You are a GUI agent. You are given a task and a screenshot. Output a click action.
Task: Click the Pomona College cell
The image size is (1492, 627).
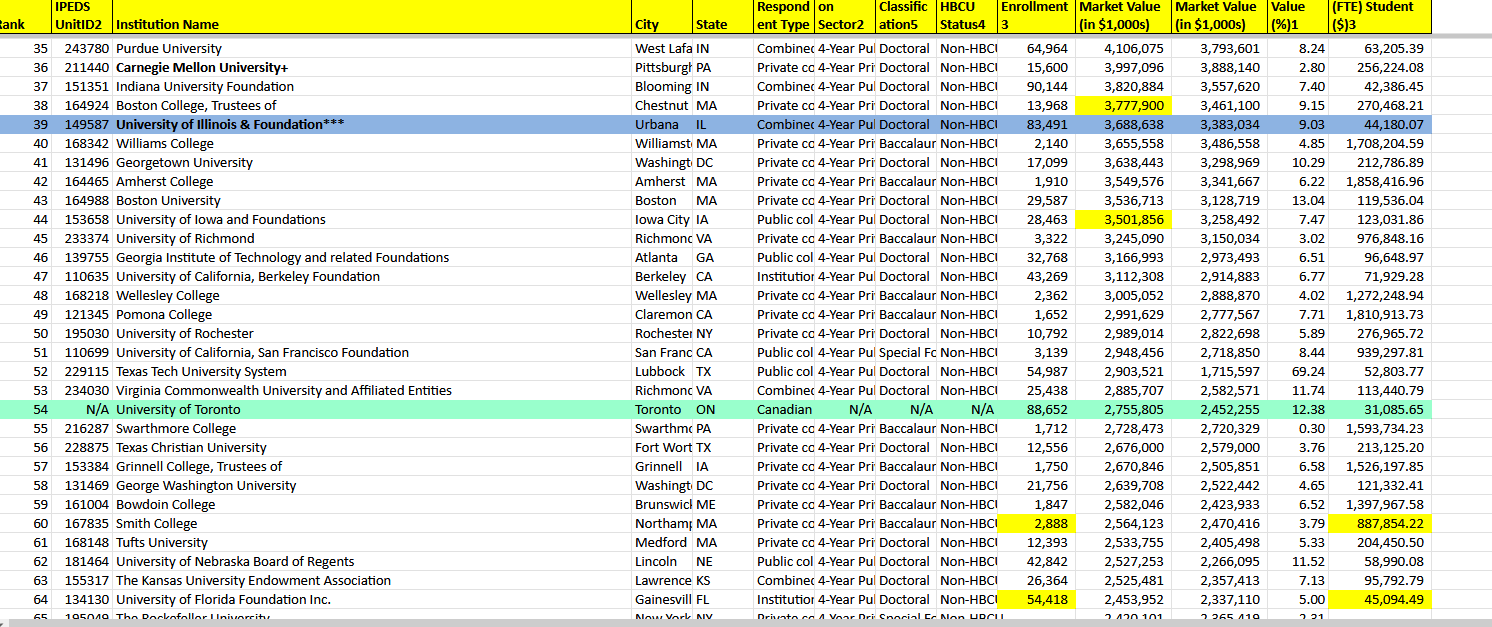372,314
